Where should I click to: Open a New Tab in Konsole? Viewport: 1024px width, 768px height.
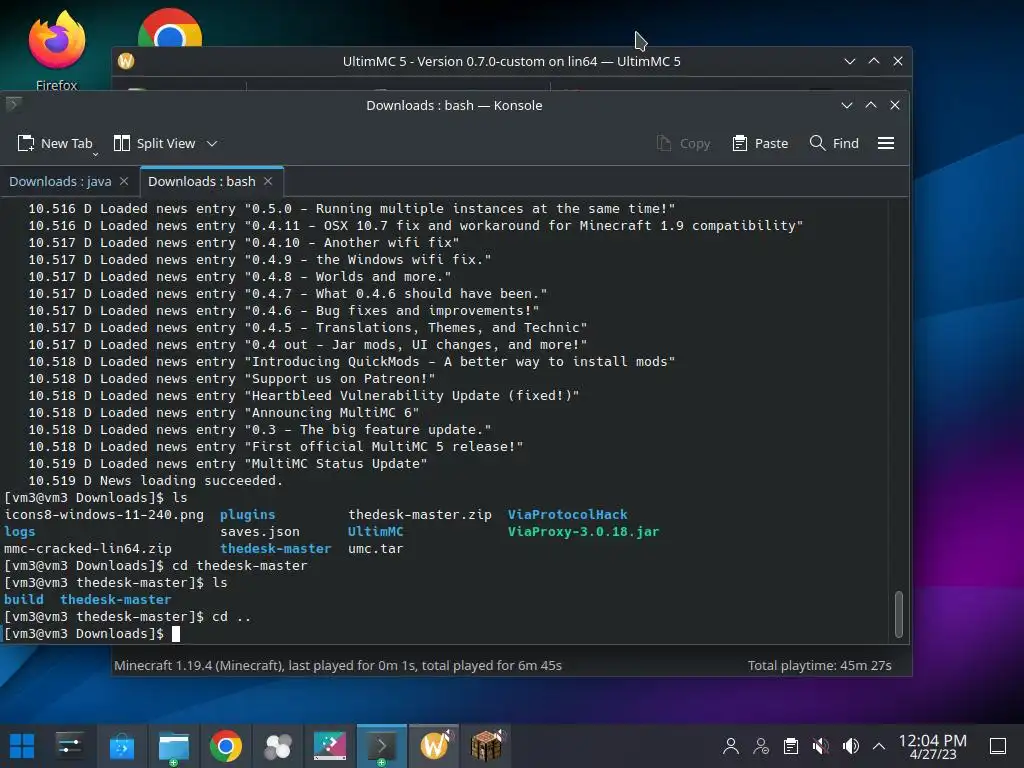(x=55, y=143)
